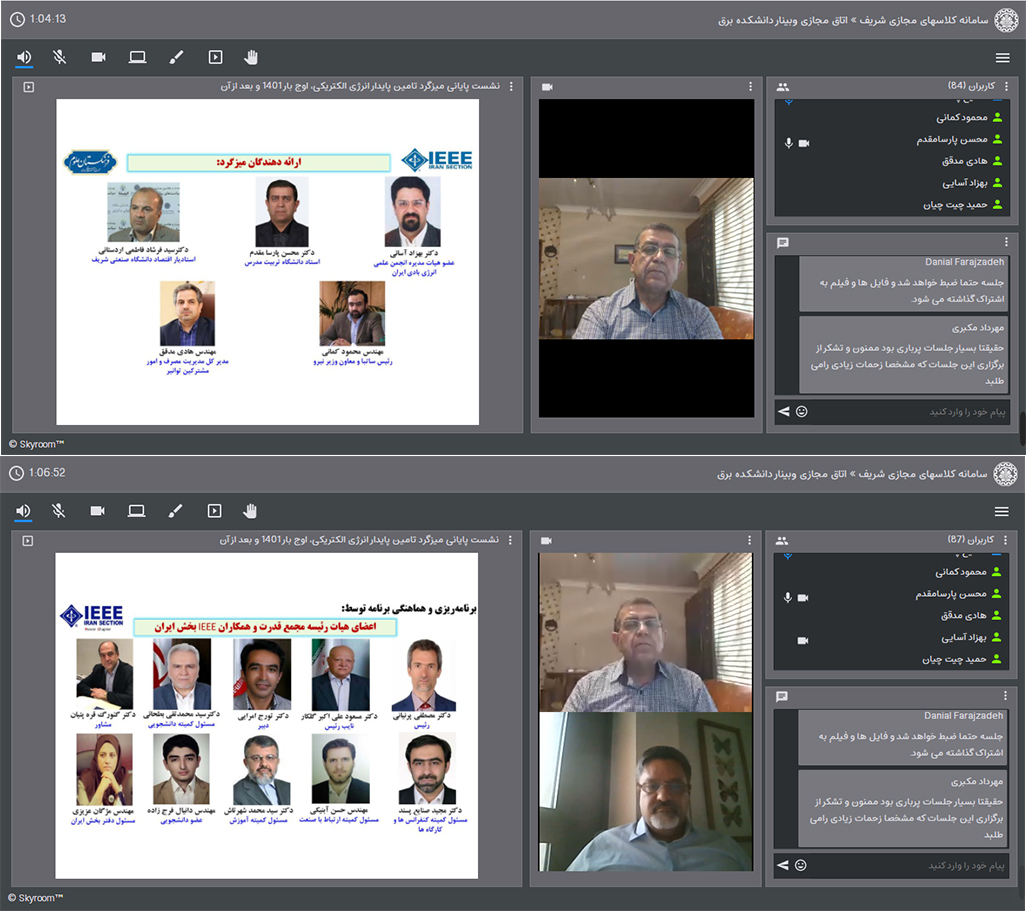Unmute the microphone in the 1:04:13 session toolbar
The width and height of the screenshot is (1026, 911).
point(60,57)
